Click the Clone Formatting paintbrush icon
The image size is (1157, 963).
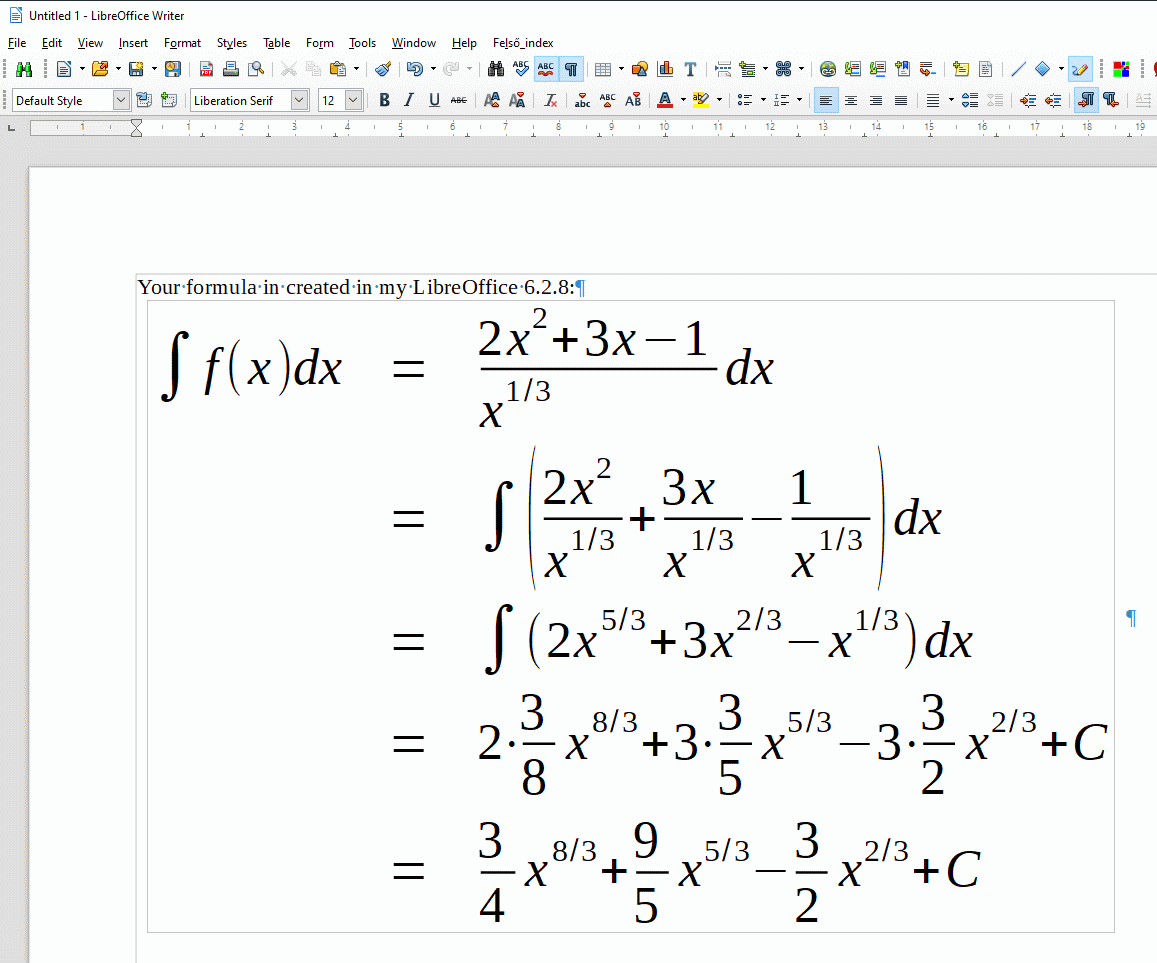tap(382, 69)
